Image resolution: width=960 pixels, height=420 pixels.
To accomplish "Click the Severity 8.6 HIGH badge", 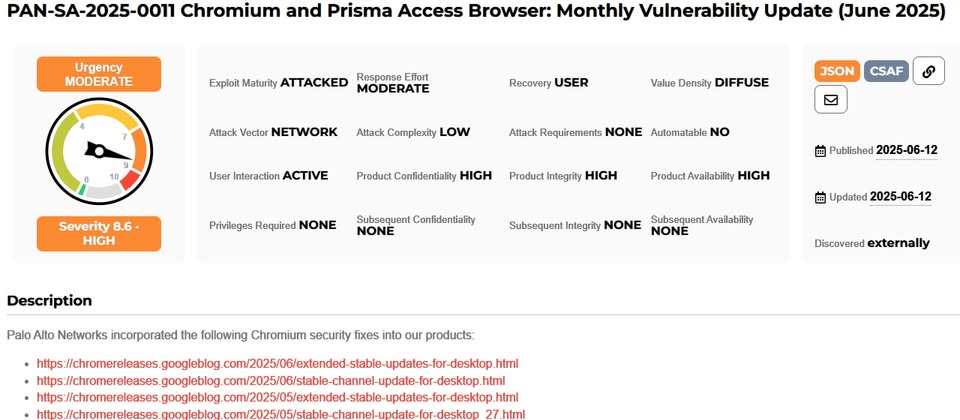I will [x=99, y=233].
